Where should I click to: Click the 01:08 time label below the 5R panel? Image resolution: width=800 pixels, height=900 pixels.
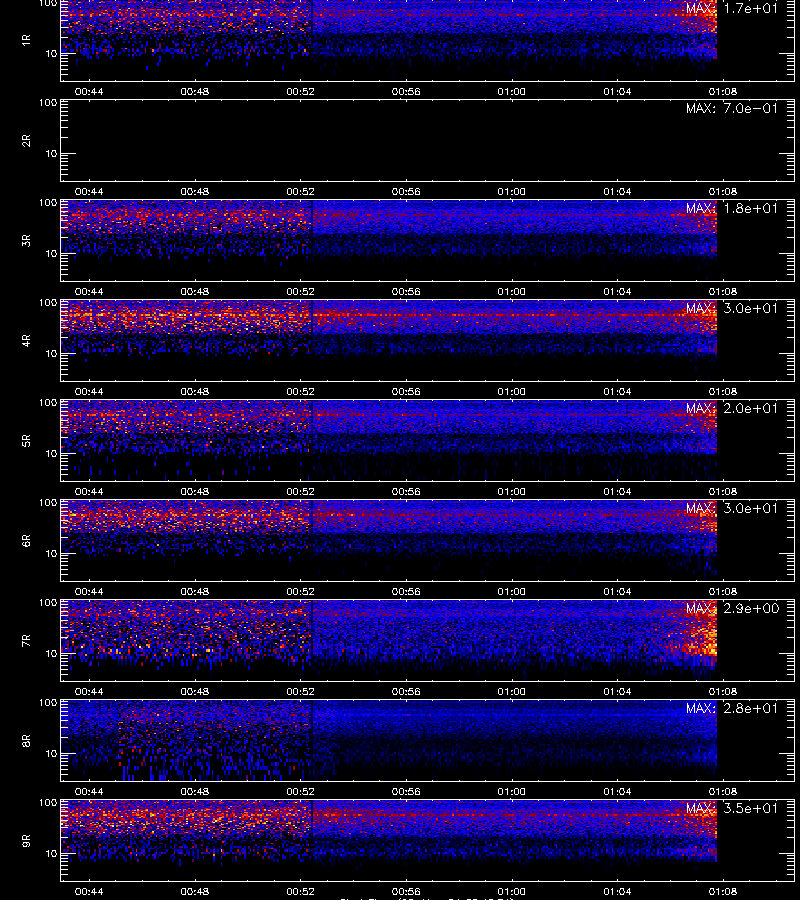(x=723, y=491)
